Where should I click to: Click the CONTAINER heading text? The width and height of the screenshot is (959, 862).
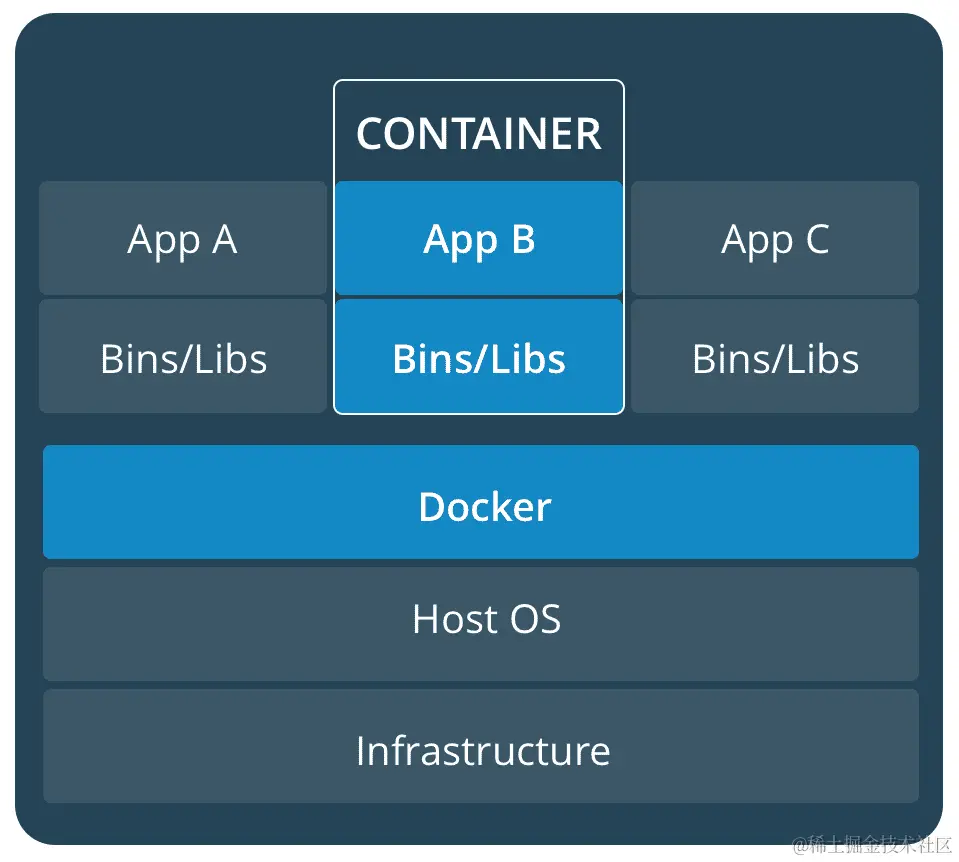(x=479, y=133)
